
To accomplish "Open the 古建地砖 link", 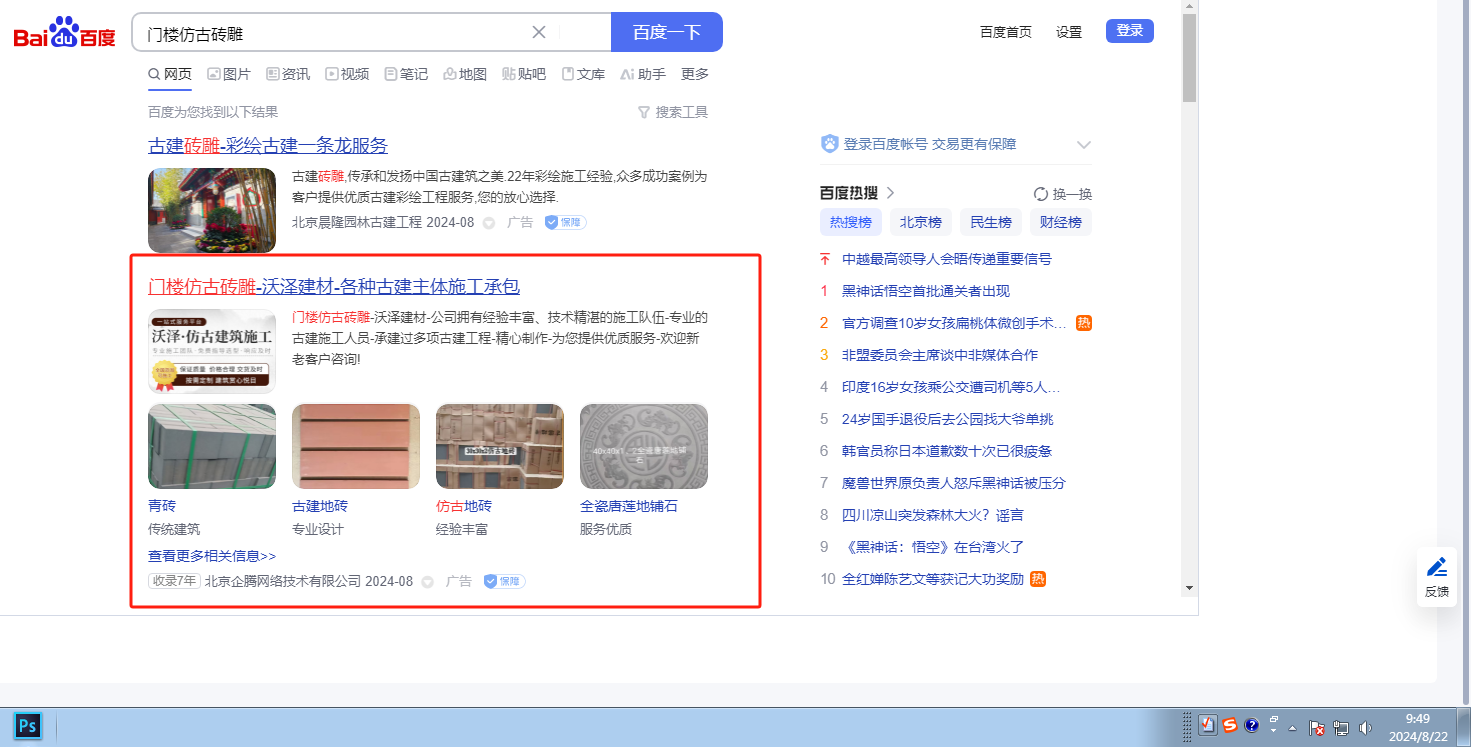I will [x=320, y=506].
